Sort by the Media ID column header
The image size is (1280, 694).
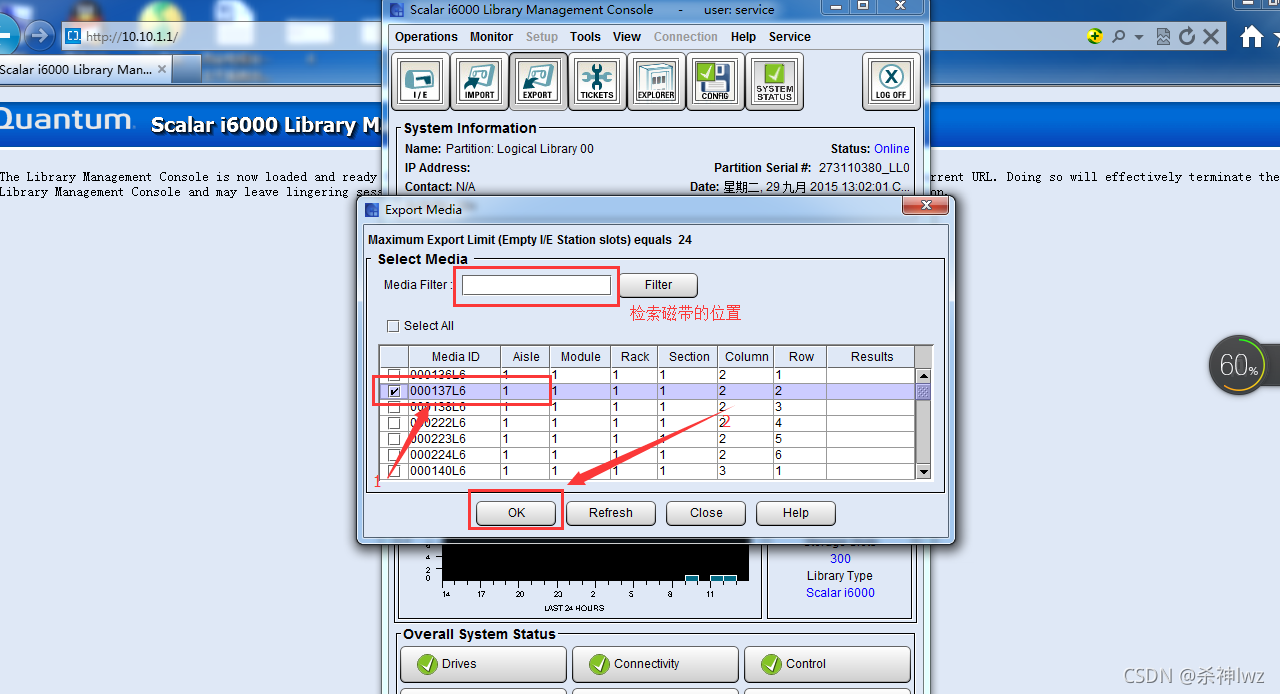click(455, 357)
